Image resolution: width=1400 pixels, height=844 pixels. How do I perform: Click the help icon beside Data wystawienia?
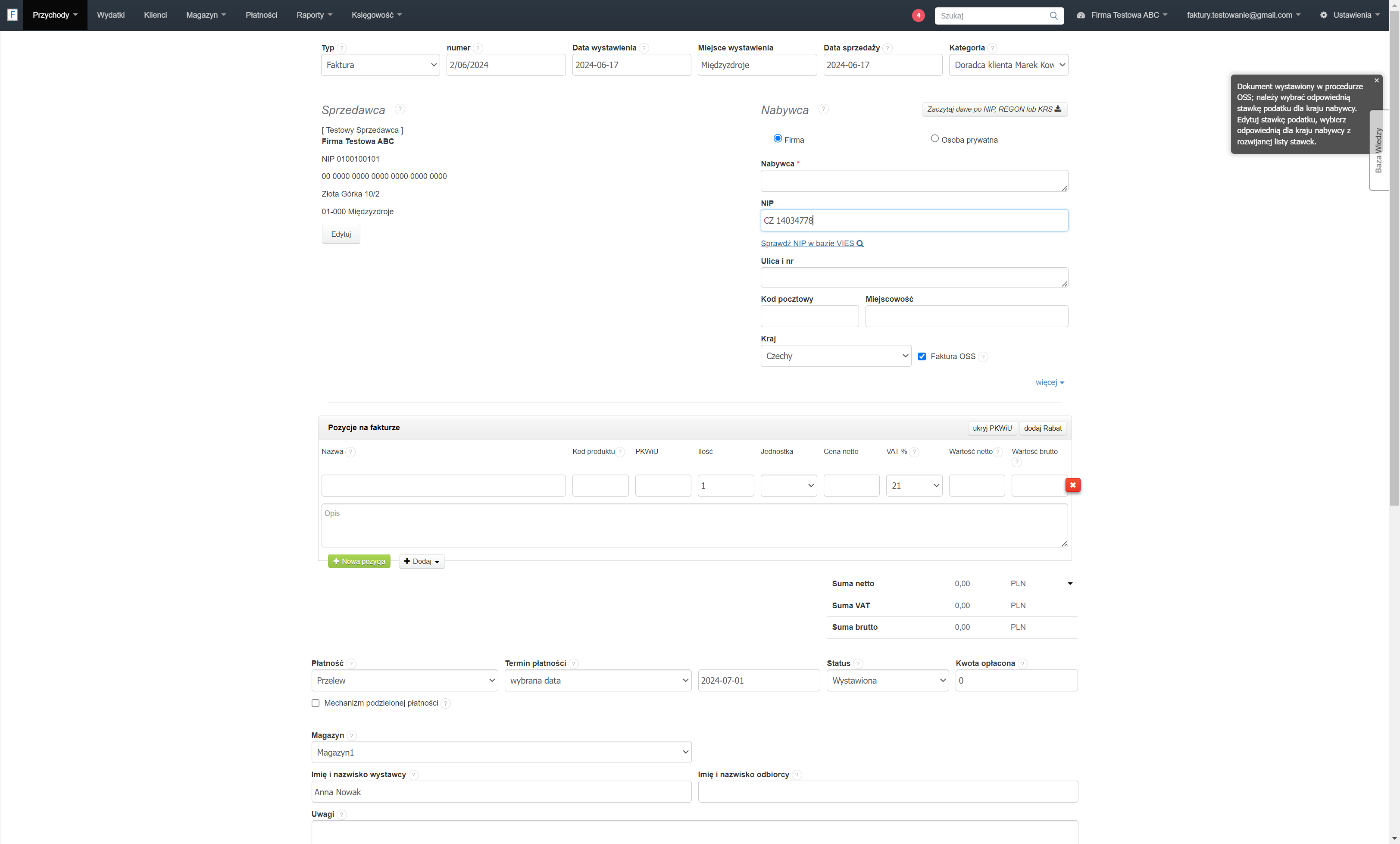(644, 48)
